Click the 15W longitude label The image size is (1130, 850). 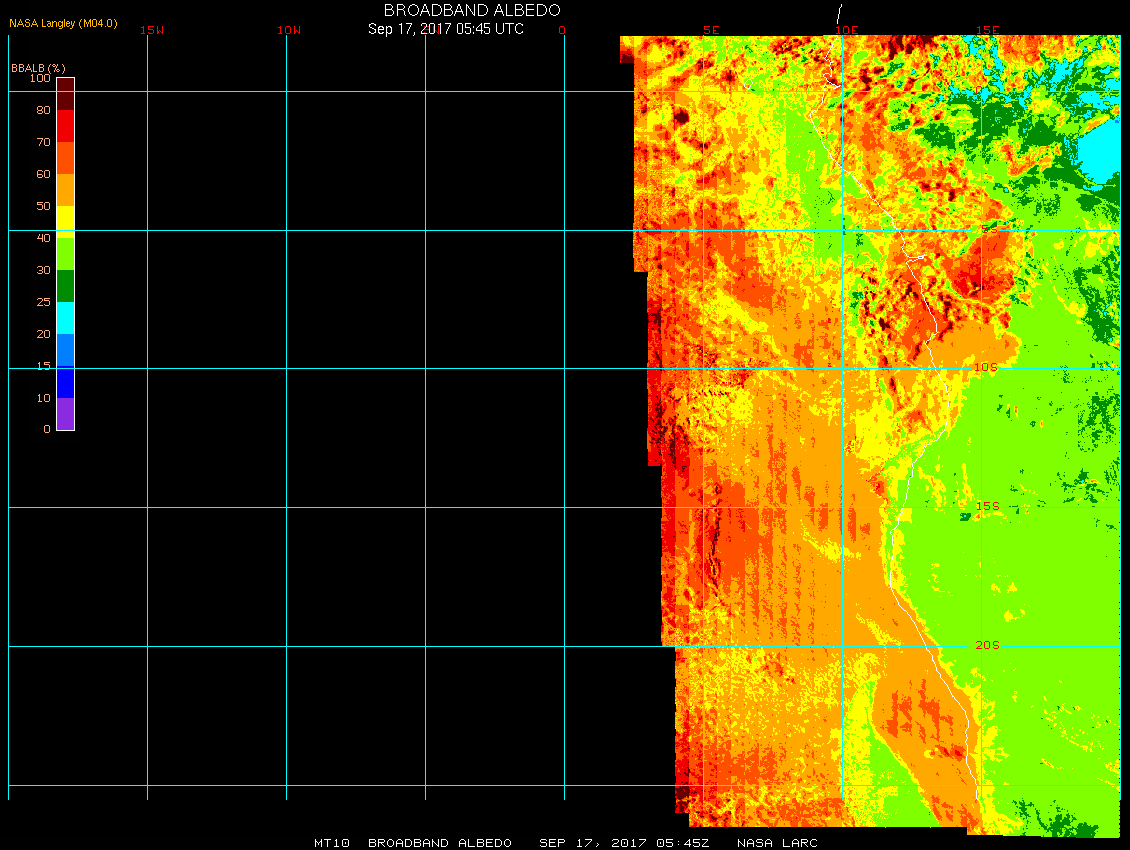click(152, 30)
